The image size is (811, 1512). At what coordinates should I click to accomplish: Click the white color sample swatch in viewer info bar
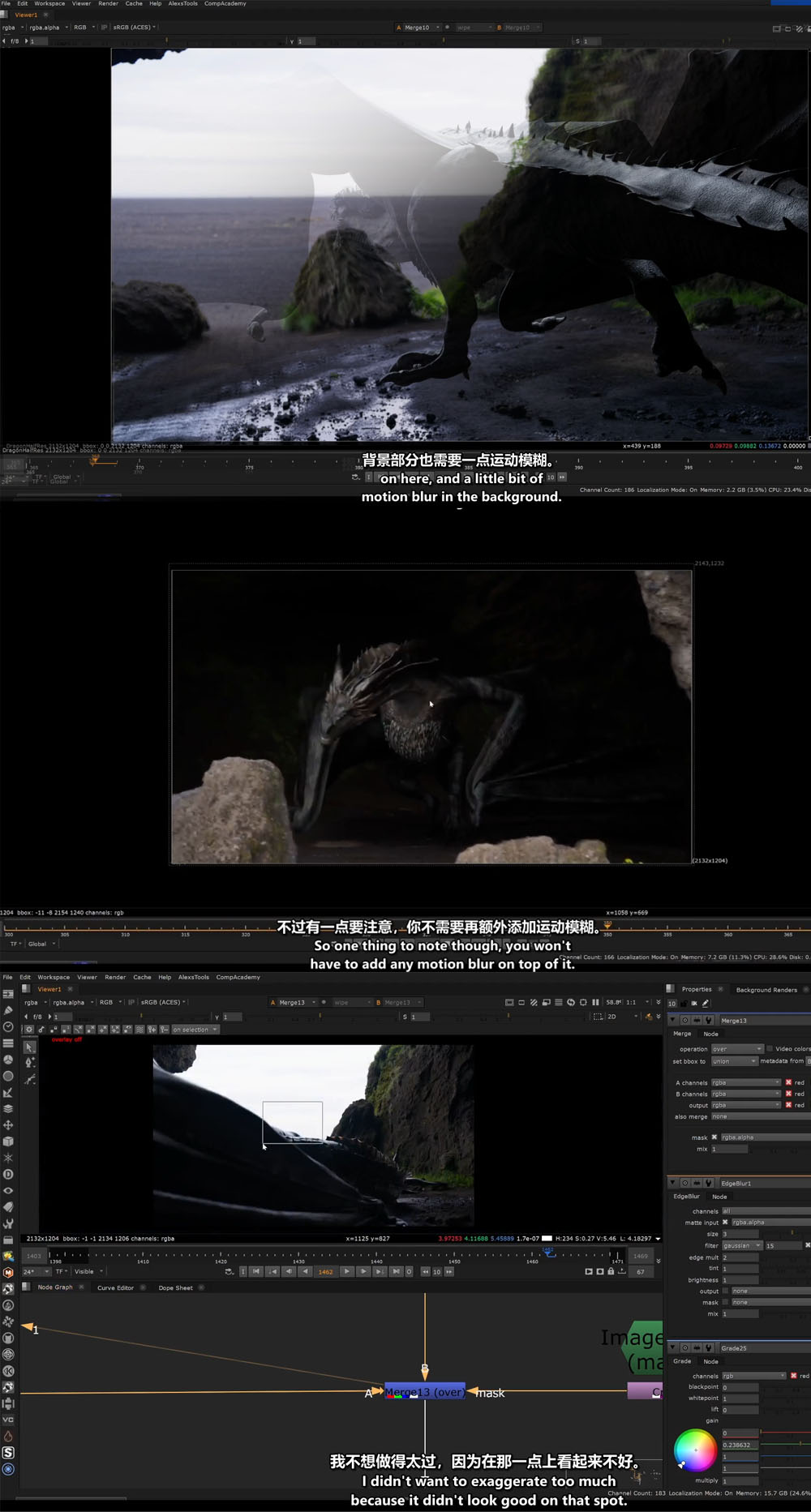(x=547, y=1238)
